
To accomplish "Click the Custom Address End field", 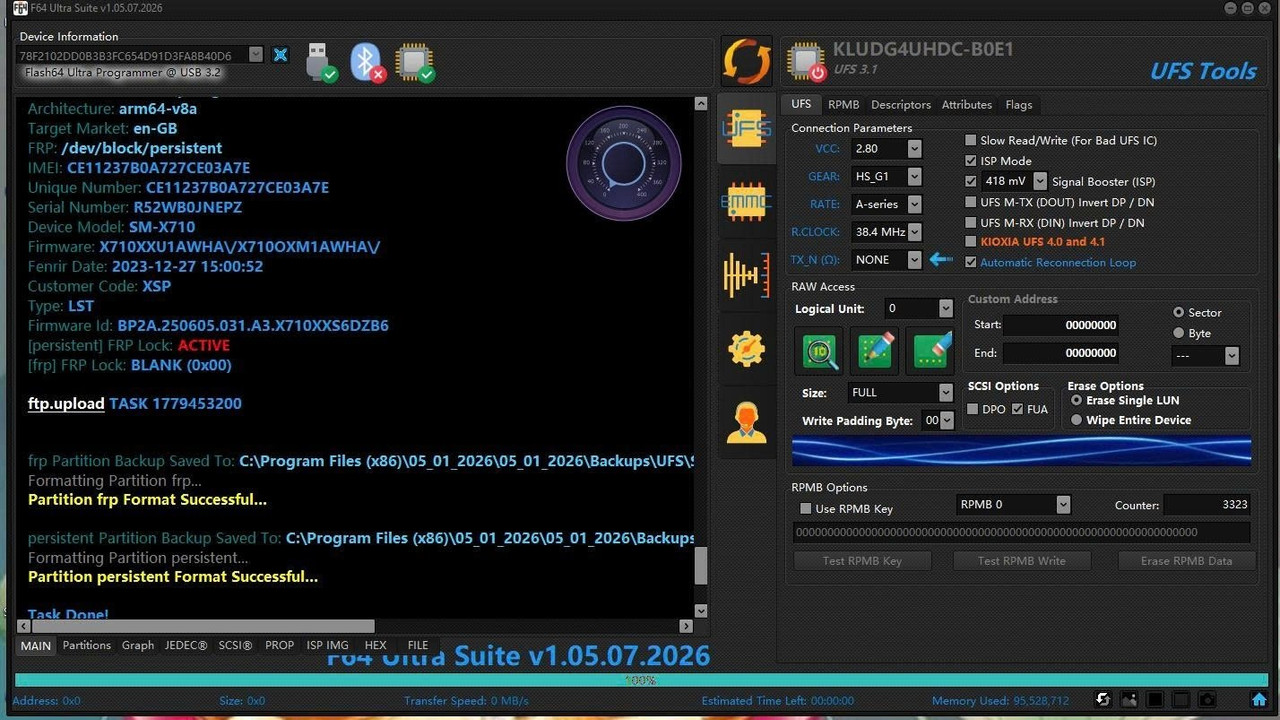I will pos(1061,353).
